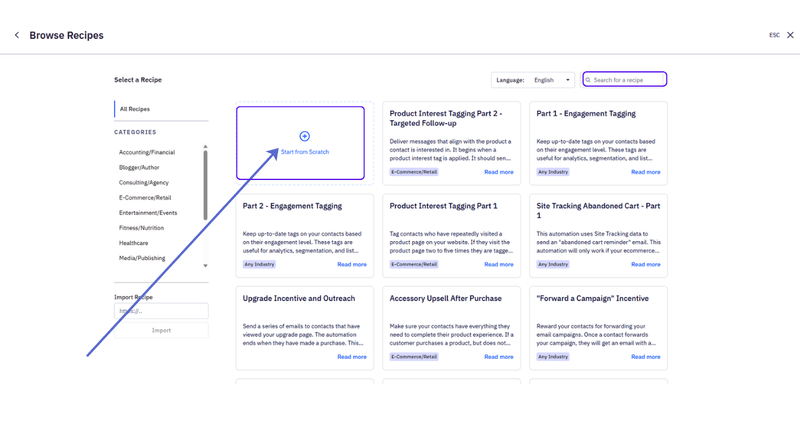Click the magnifier icon in the recipe search
Image resolution: width=800 pixels, height=425 pixels.
(x=588, y=80)
